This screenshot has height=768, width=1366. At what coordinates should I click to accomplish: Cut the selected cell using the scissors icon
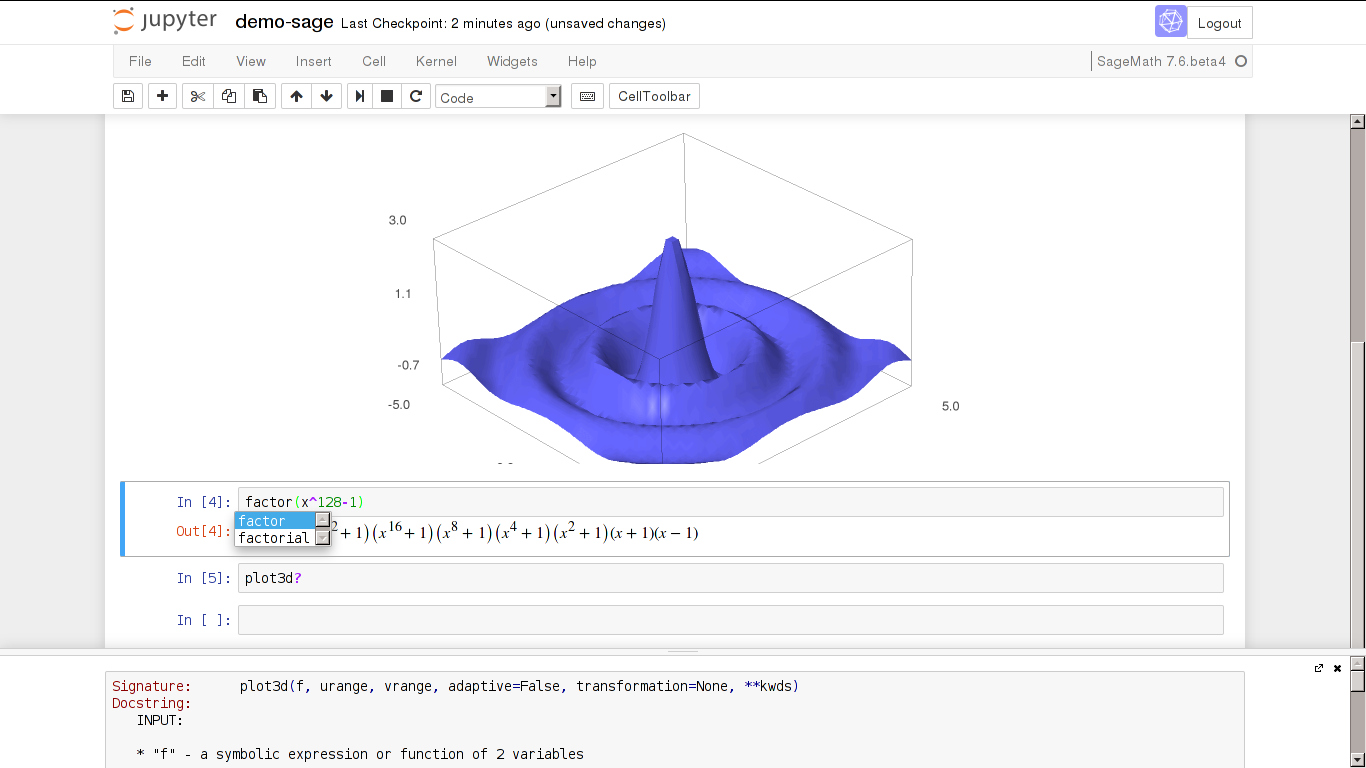[197, 97]
